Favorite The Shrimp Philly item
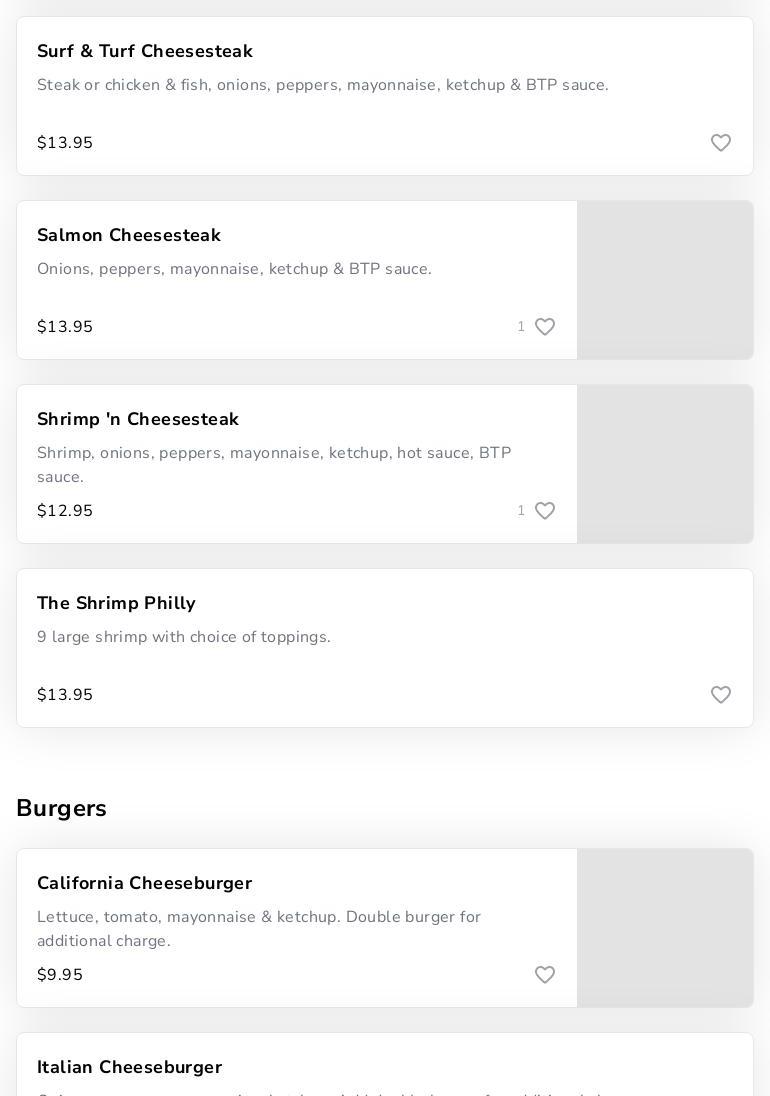 (720, 695)
